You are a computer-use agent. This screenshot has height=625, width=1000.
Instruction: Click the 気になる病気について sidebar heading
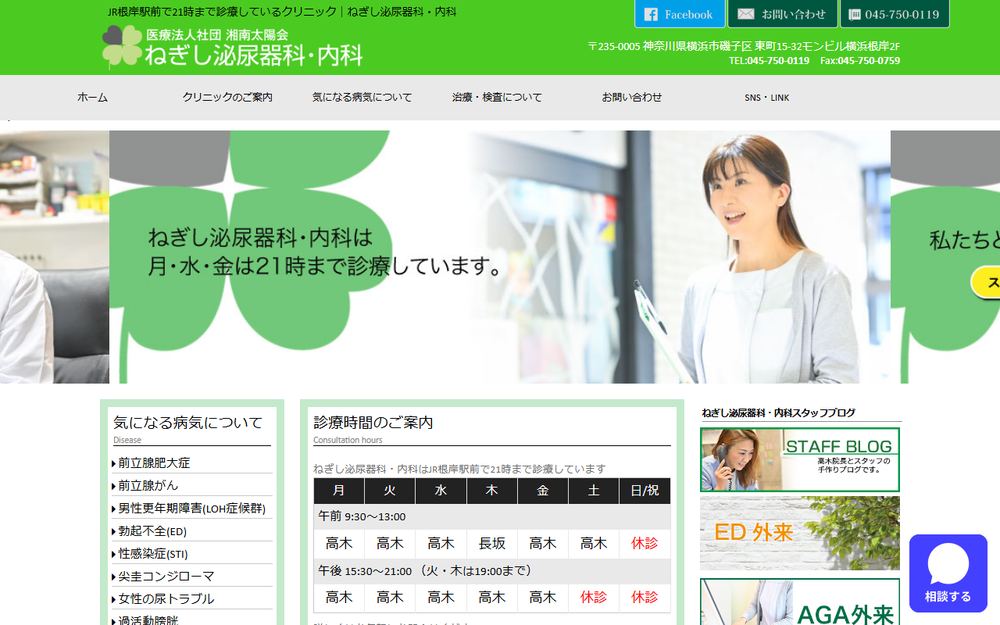tap(188, 422)
